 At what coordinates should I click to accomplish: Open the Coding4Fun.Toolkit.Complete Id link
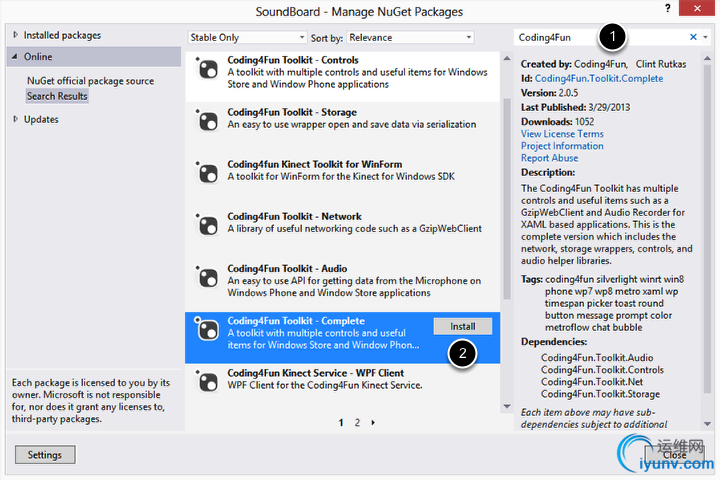point(599,79)
